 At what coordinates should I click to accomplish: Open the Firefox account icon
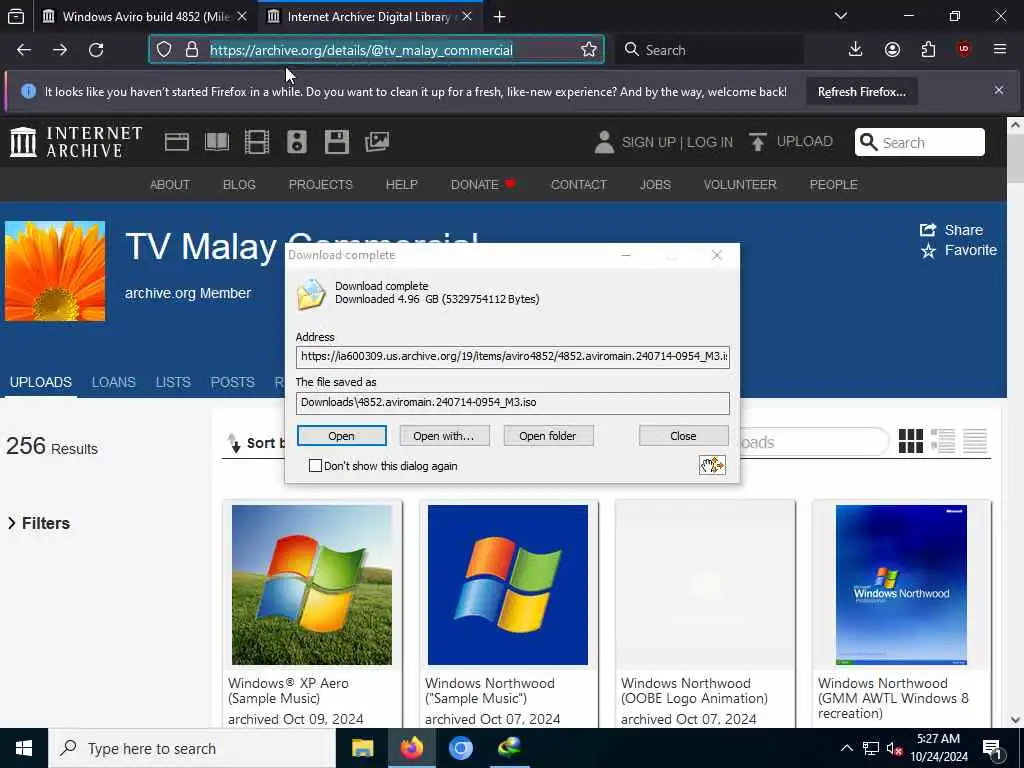(892, 50)
